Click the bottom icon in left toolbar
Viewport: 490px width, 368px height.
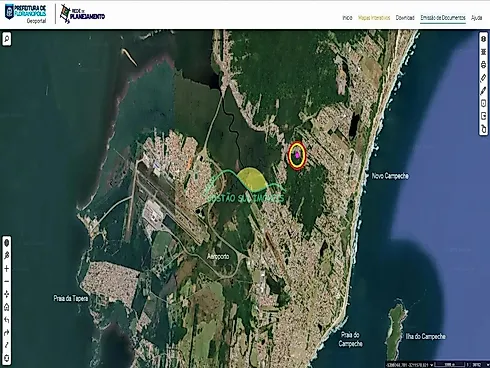click(x=7, y=358)
